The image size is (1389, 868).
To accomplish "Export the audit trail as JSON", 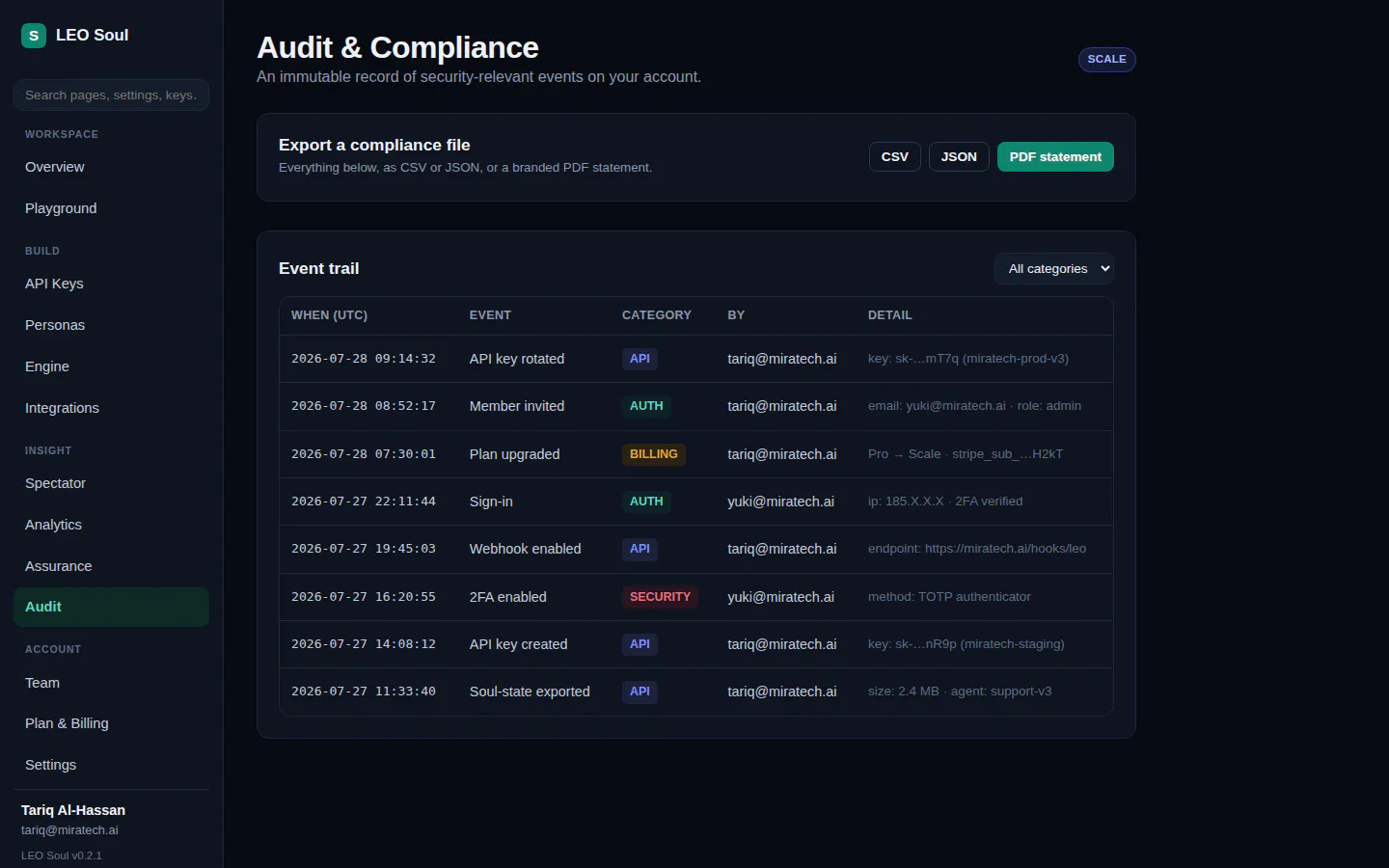I will [959, 157].
